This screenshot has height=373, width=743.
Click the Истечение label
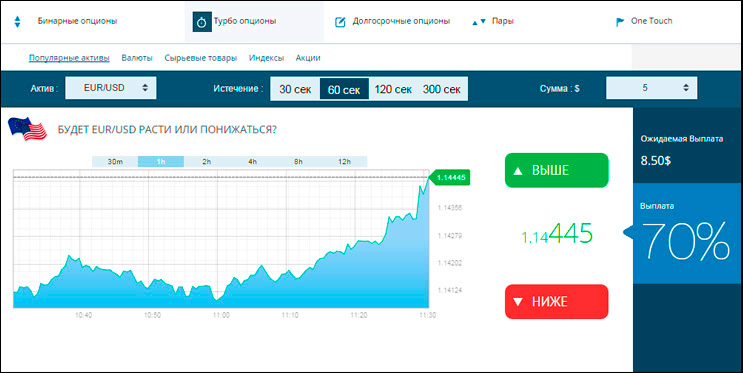[238, 89]
